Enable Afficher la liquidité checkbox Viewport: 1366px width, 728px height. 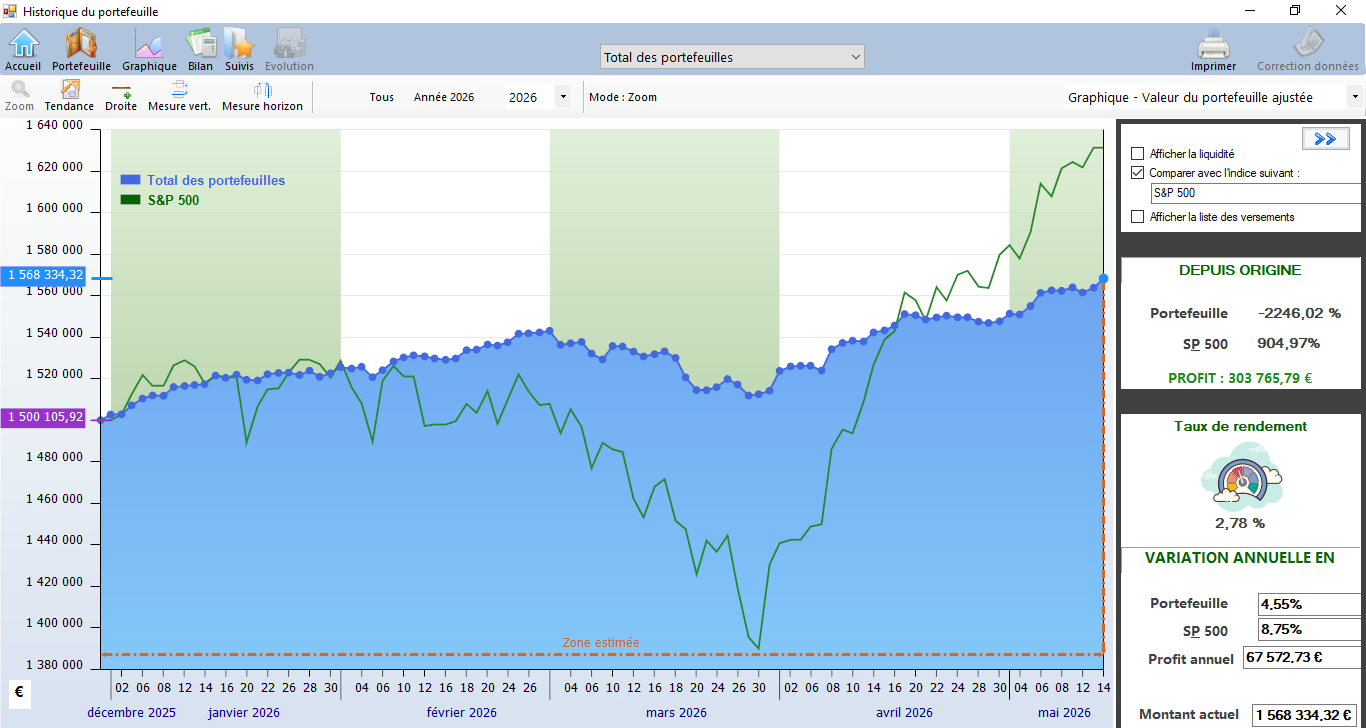[1137, 154]
